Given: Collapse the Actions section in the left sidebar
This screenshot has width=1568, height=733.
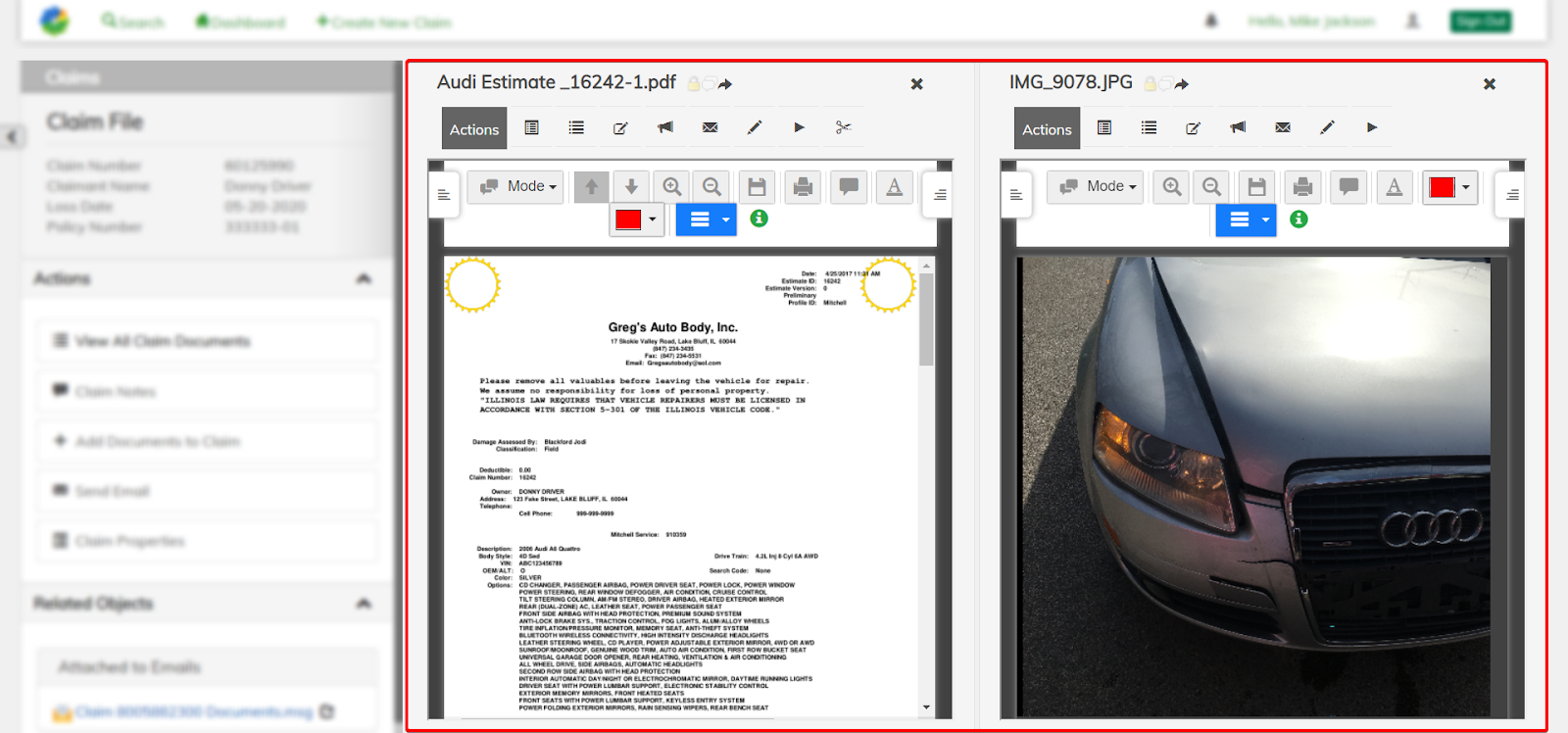Looking at the screenshot, I should (x=364, y=279).
